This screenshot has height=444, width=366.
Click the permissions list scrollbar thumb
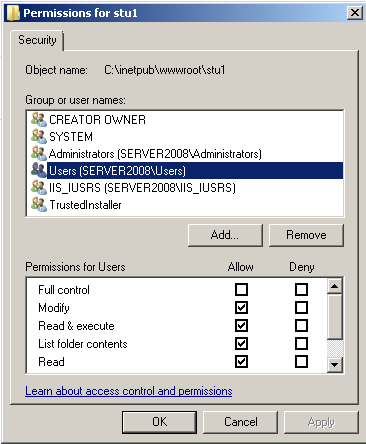point(335,317)
